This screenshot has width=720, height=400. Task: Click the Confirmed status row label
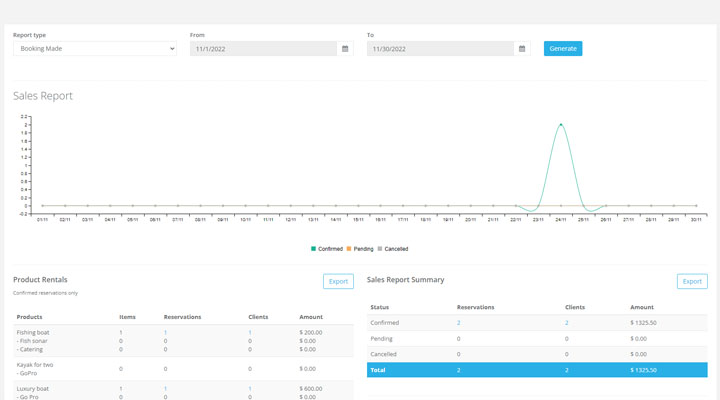[385, 323]
